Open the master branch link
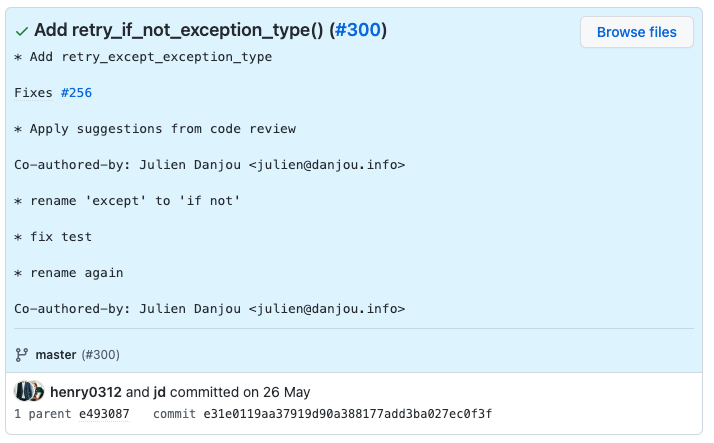Image resolution: width=714 pixels, height=443 pixels. pos(56,355)
